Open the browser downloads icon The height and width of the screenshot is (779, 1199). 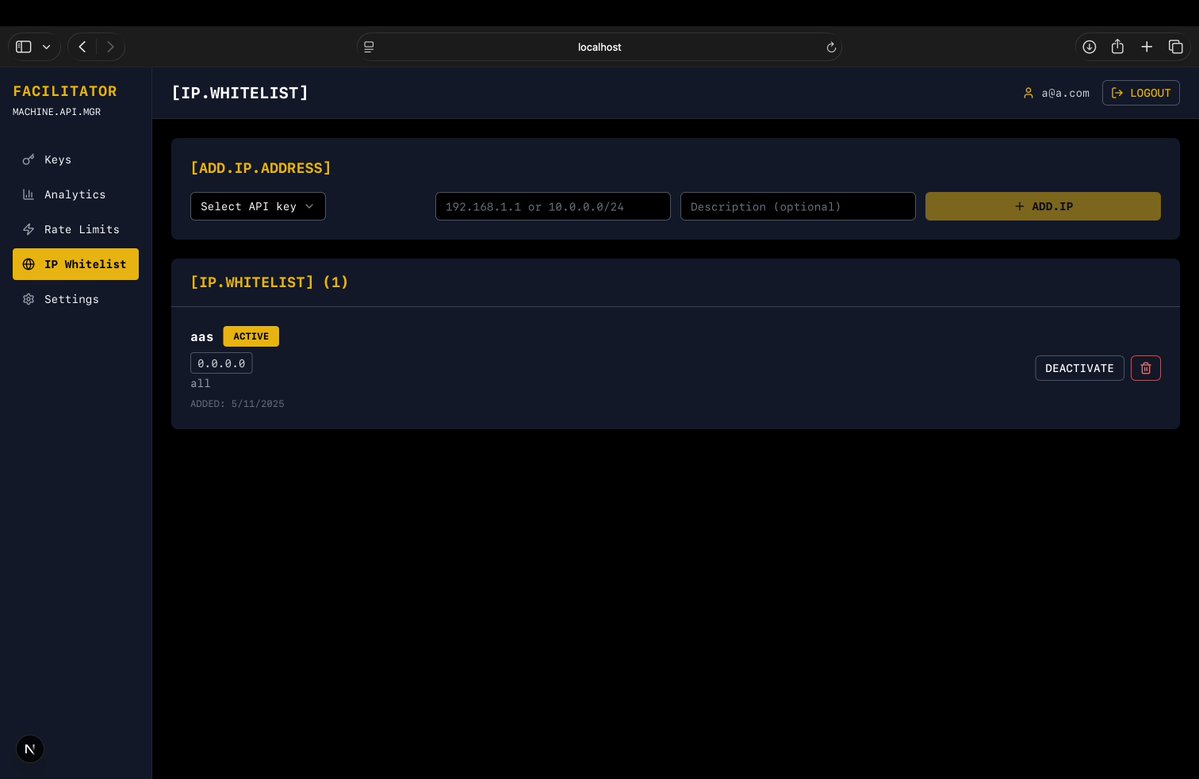[x=1089, y=47]
